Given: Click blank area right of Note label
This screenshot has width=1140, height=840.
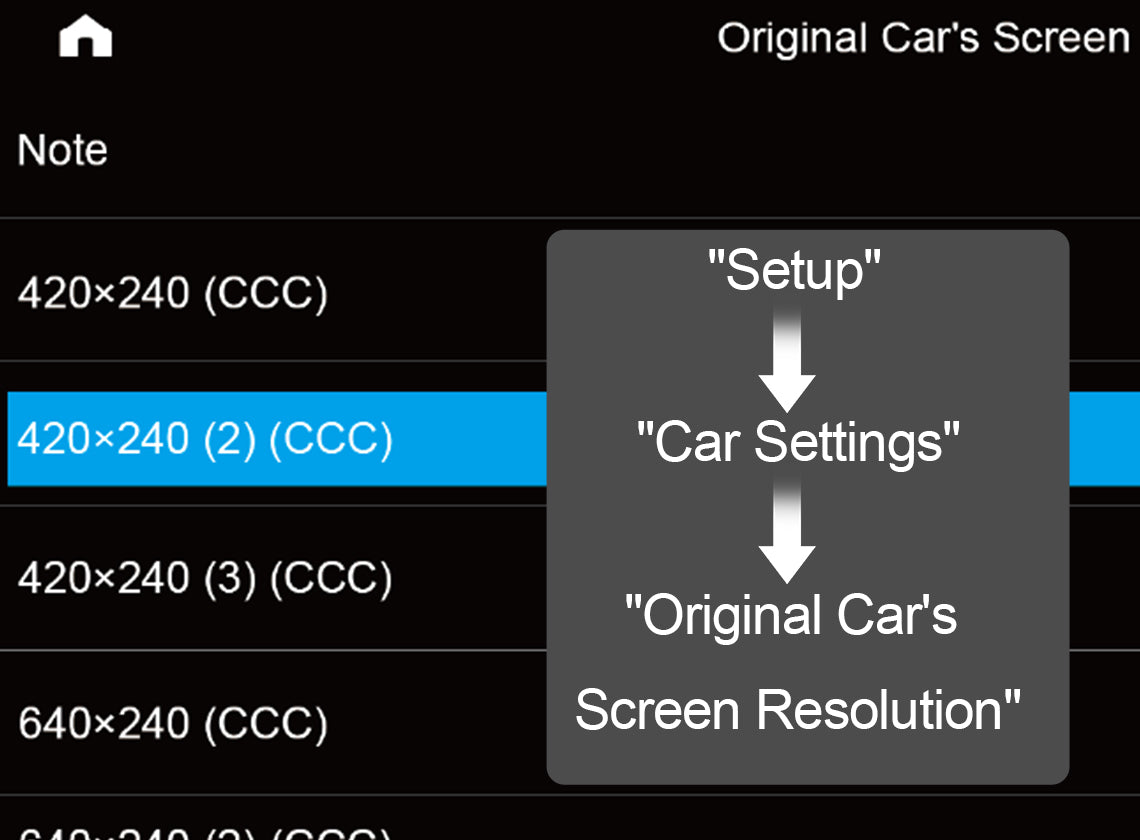Looking at the screenshot, I should (600, 150).
